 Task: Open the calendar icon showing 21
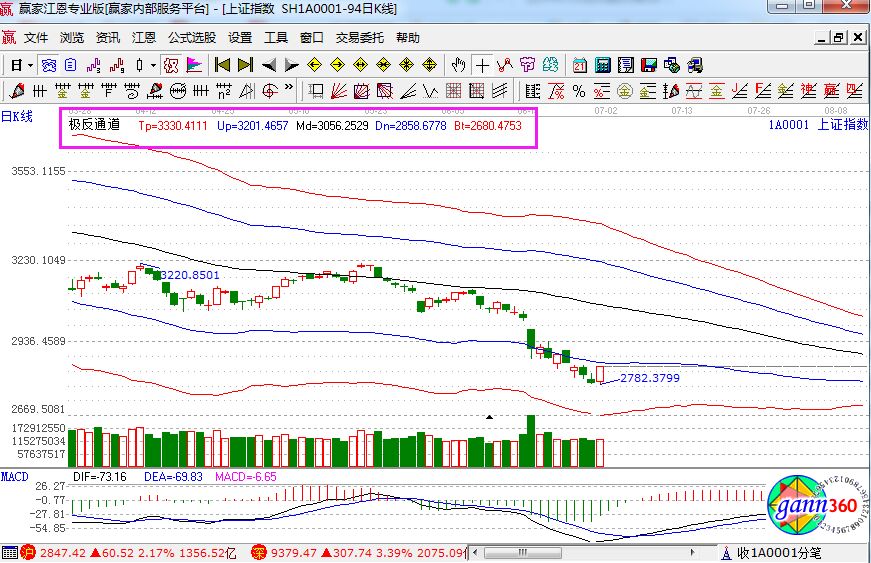580,65
